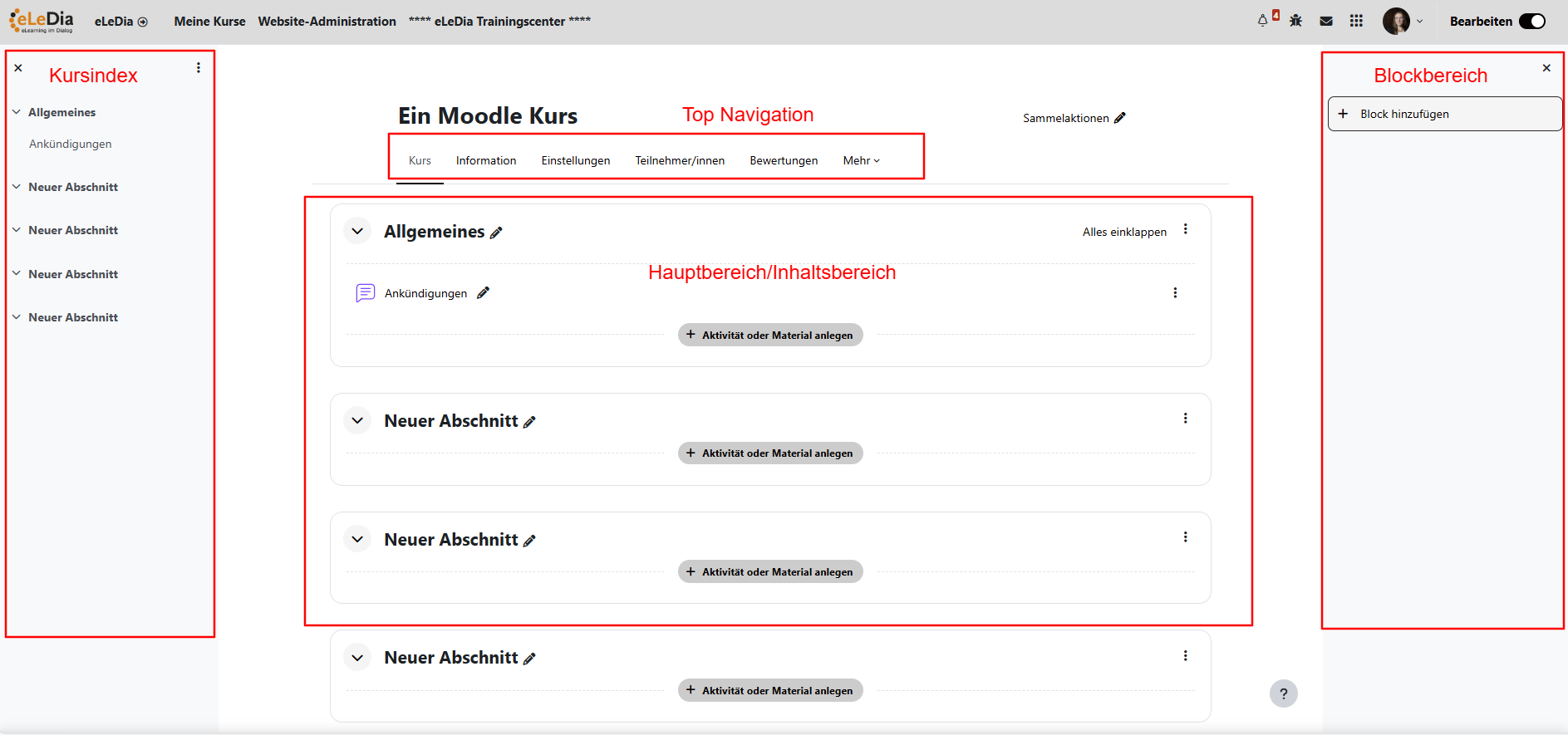Open the messages envelope icon
The image size is (1568, 735).
1326,21
